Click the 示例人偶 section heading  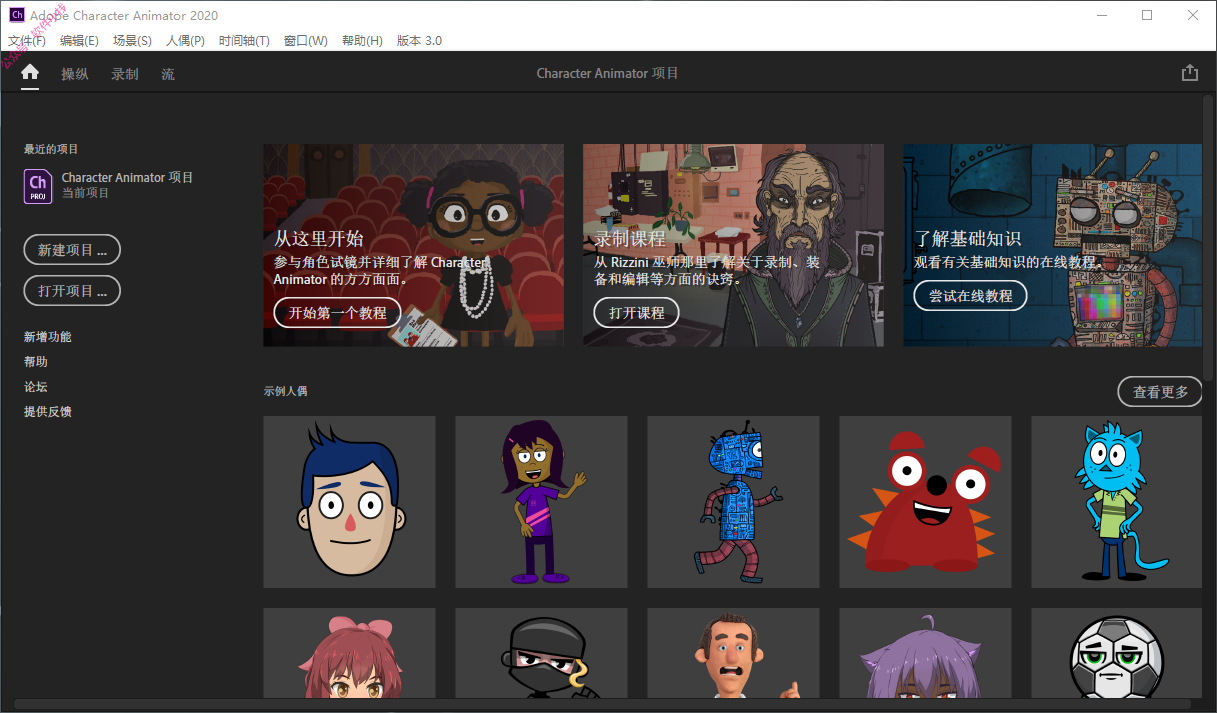point(286,391)
